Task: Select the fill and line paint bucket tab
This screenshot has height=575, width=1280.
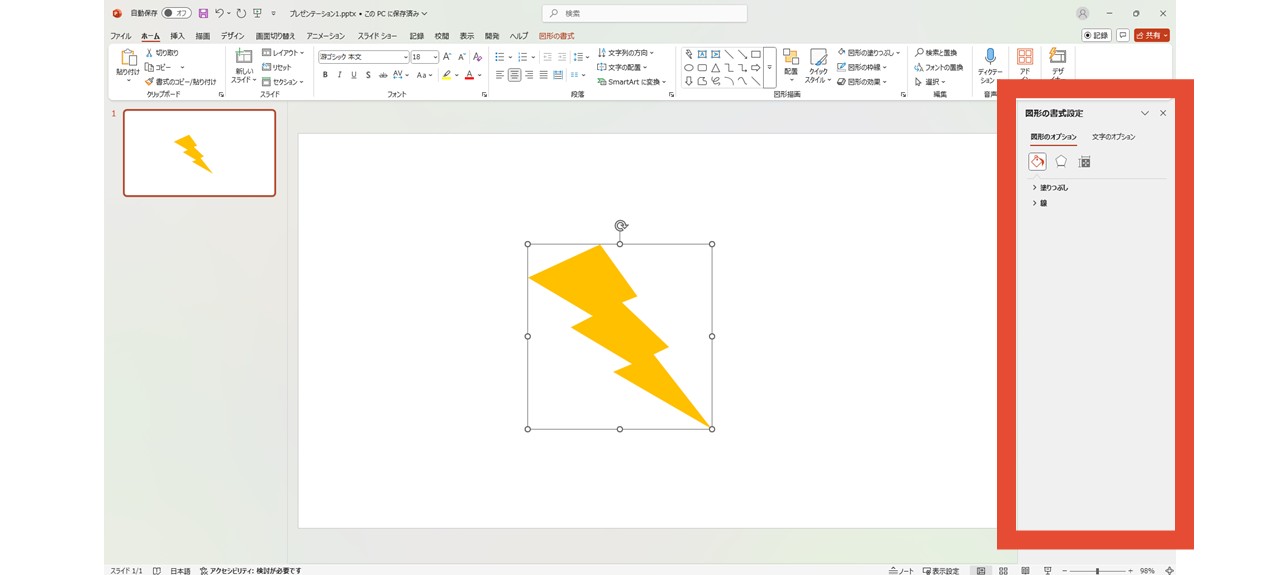Action: click(1037, 161)
